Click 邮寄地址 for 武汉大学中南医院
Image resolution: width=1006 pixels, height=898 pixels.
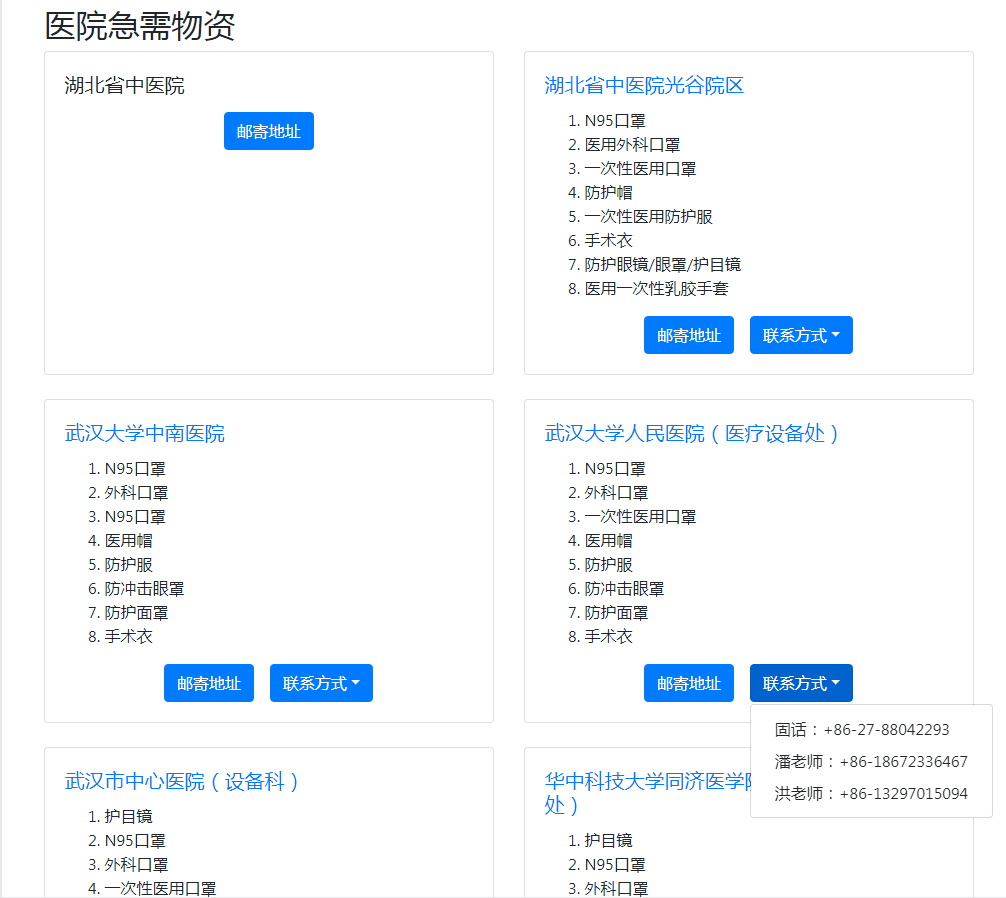pos(209,683)
